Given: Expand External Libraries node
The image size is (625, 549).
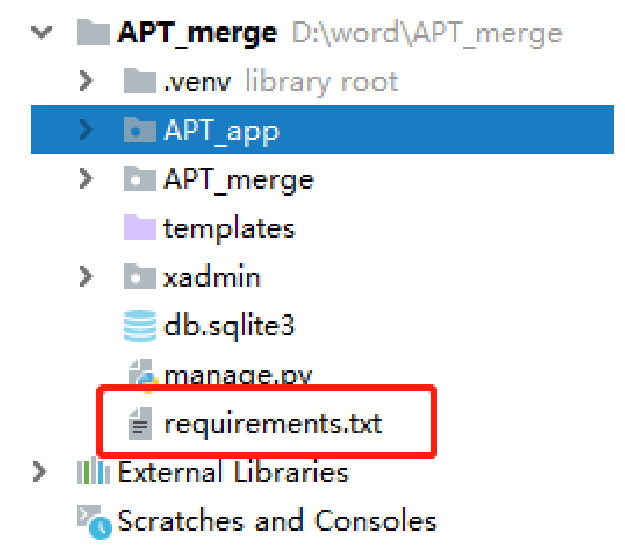Looking at the screenshot, I should coord(39,472).
